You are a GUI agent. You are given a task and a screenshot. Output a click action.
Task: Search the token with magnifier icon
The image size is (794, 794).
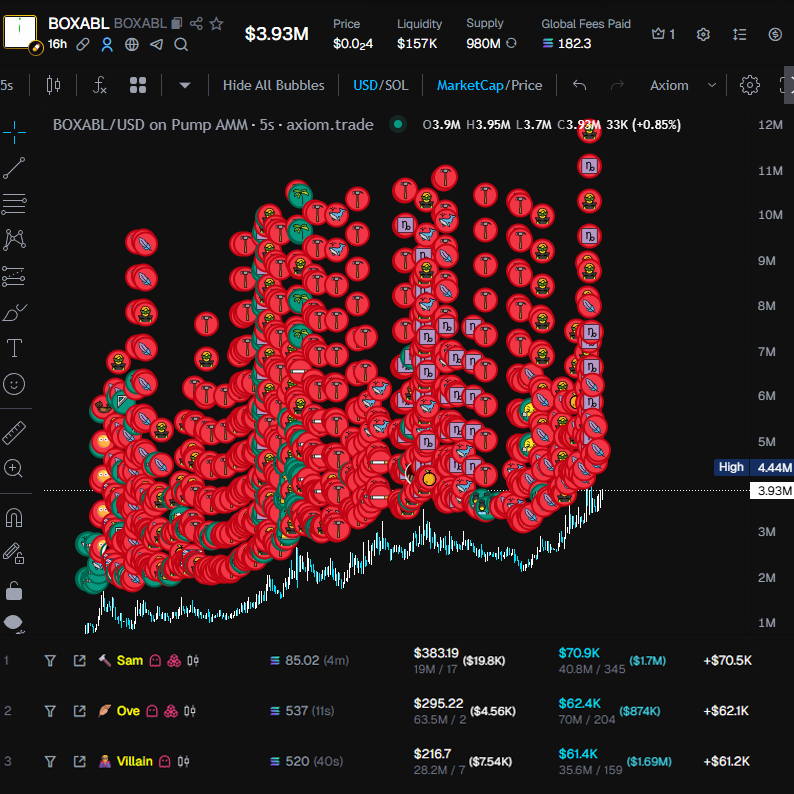coord(181,45)
